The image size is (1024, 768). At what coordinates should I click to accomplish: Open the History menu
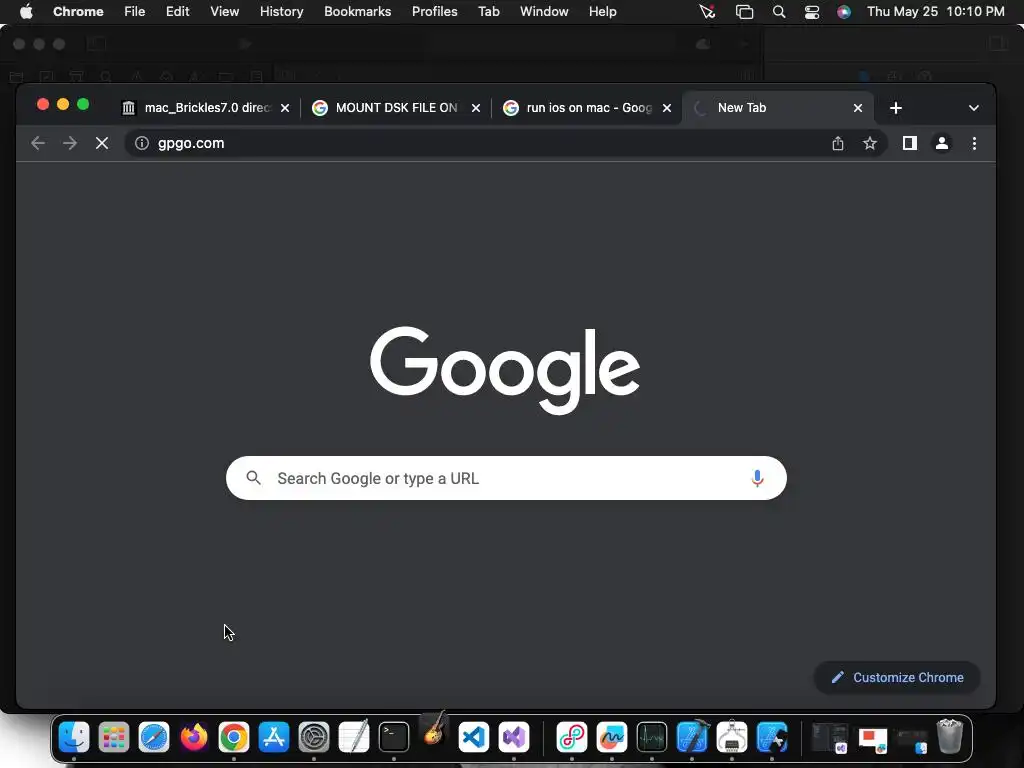pyautogui.click(x=281, y=11)
